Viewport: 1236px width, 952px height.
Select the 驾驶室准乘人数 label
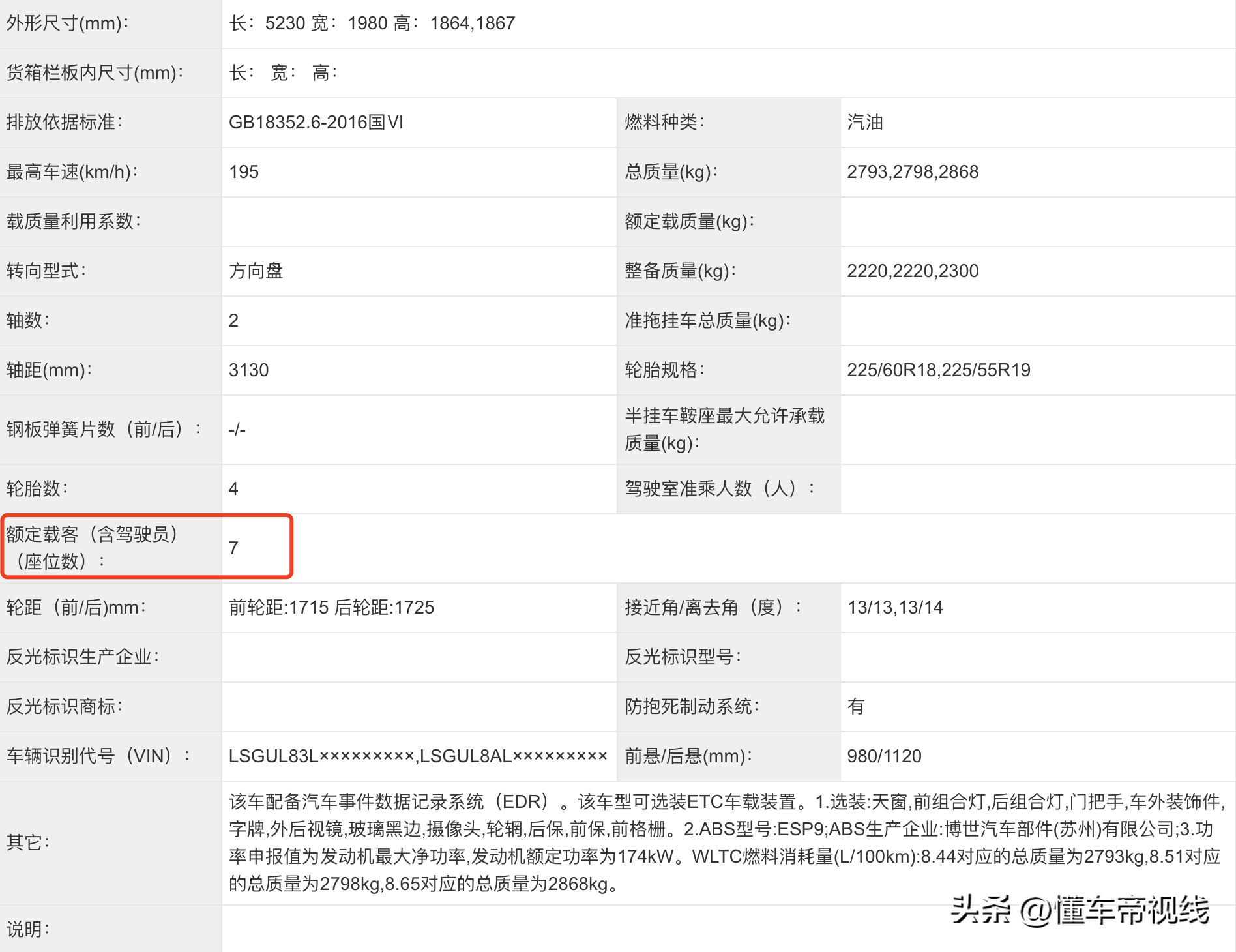coord(720,489)
